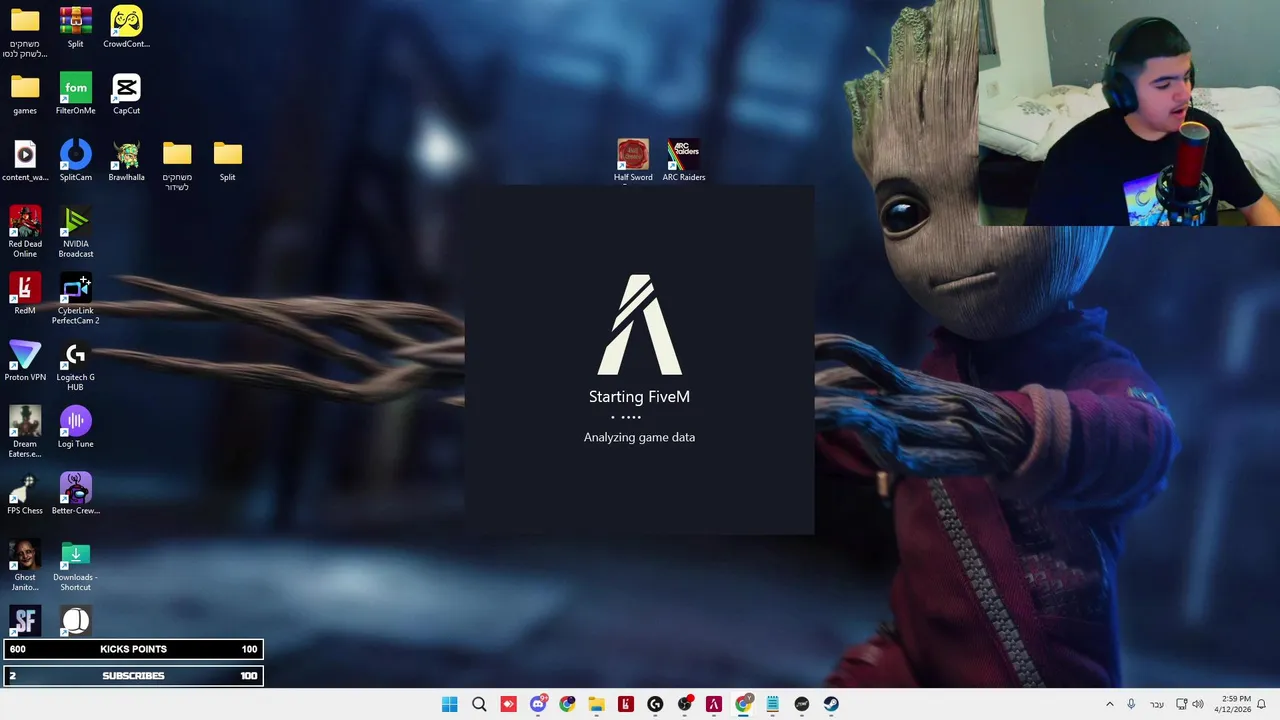Open the 2:59 PM clock and calendar
The height and width of the screenshot is (720, 1280).
(x=1232, y=704)
